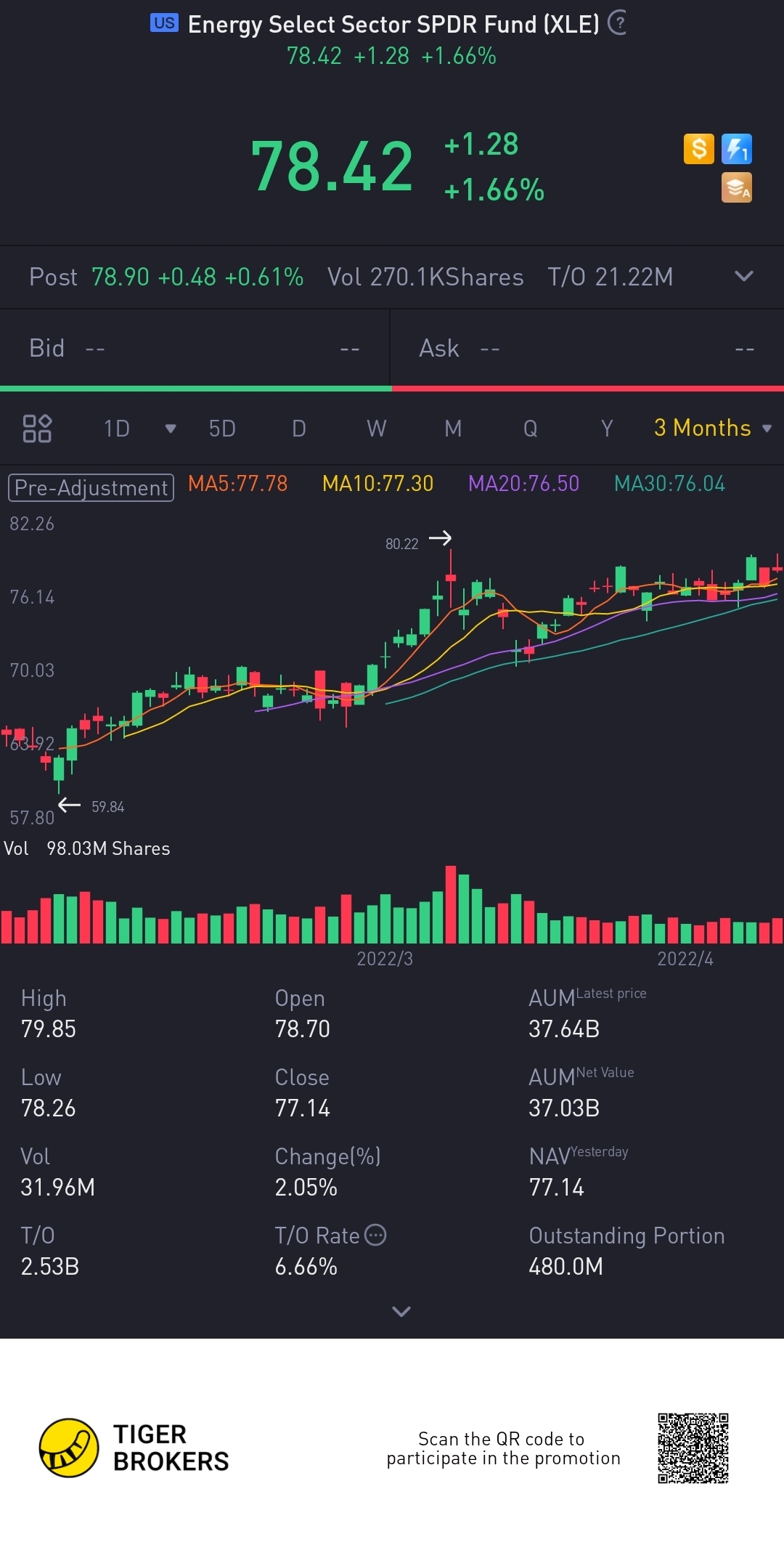The image size is (784, 1558).
Task: Tap the Post 78.90 after-hours quote
Action: click(x=166, y=277)
